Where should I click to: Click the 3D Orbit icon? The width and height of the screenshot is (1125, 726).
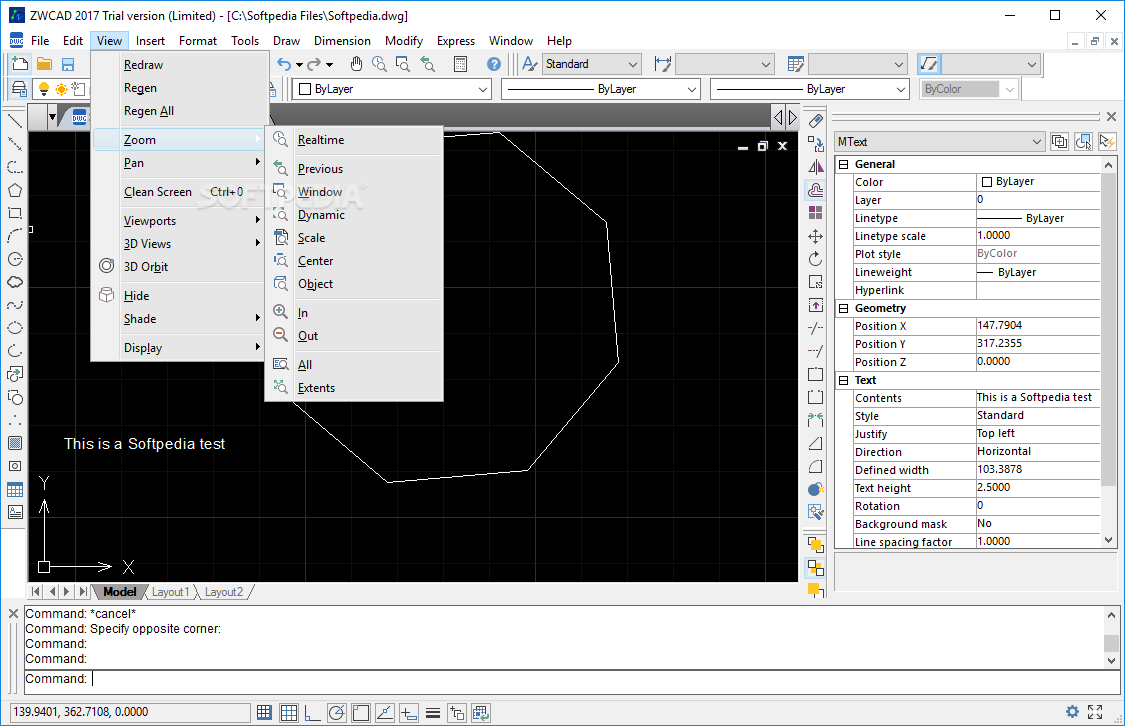(107, 266)
